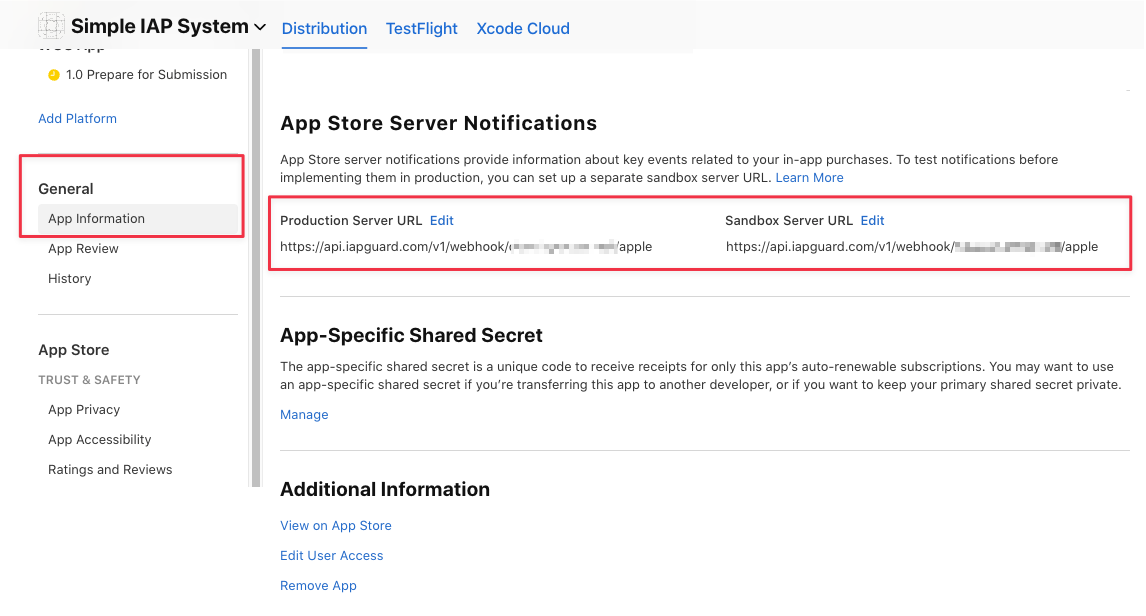Viewport: 1146px width, 616px height.
Task: Edit the Sandbox Server URL
Action: [x=872, y=221]
